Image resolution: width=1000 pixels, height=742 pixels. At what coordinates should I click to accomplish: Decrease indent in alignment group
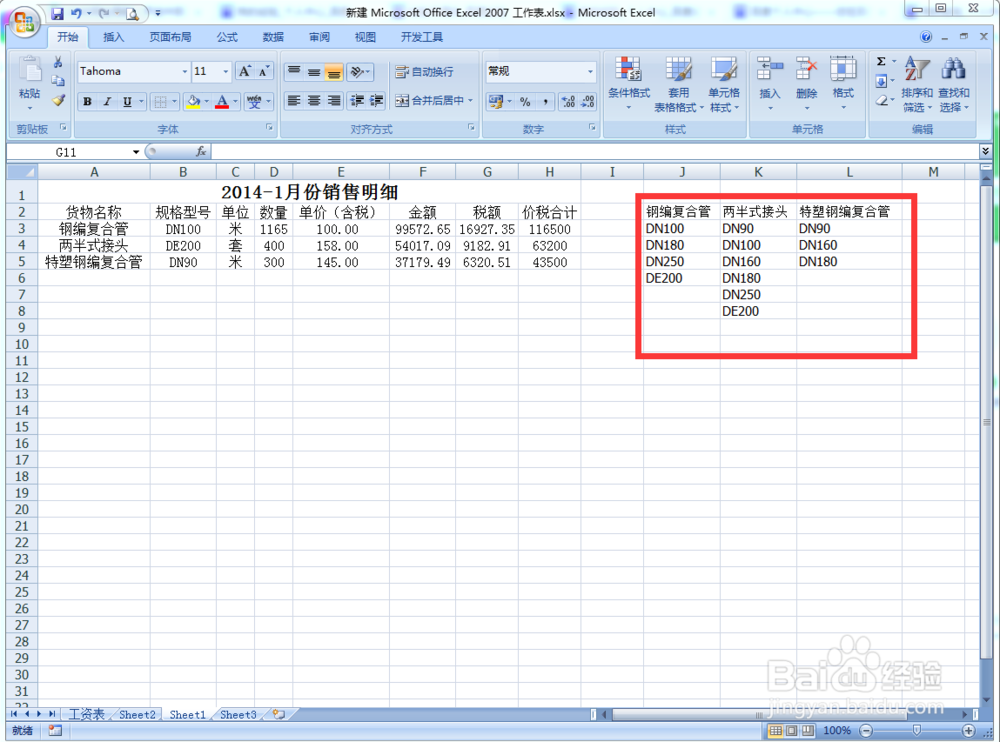click(x=357, y=100)
